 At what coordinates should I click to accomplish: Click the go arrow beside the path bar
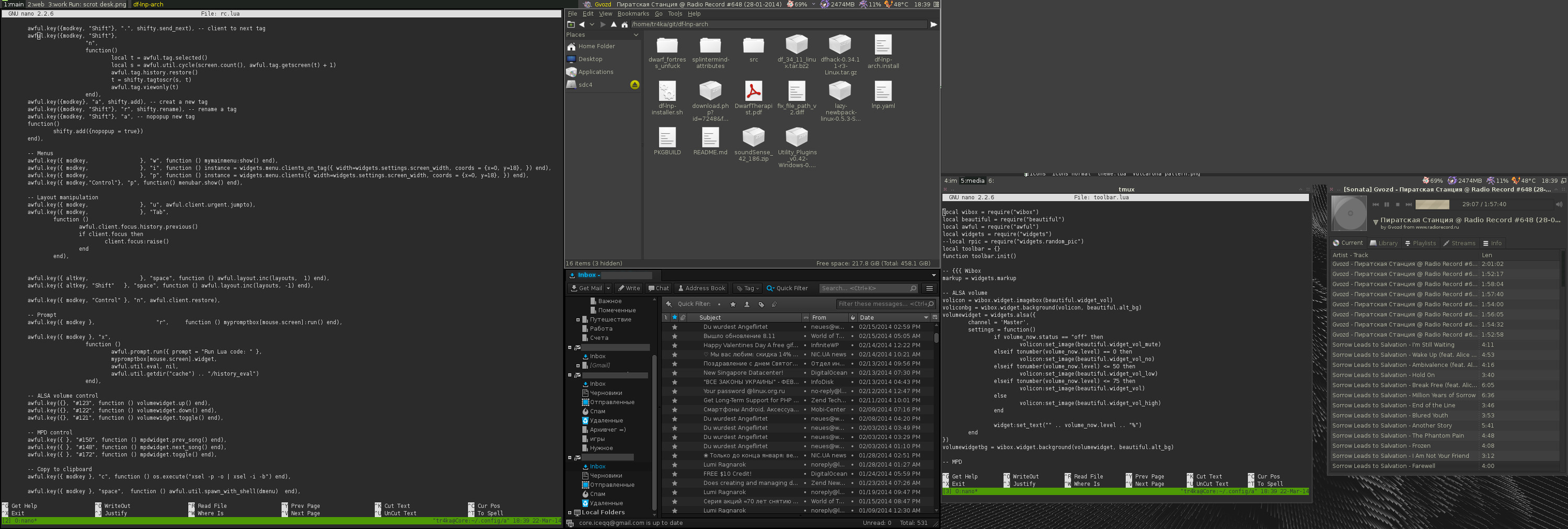933,25
